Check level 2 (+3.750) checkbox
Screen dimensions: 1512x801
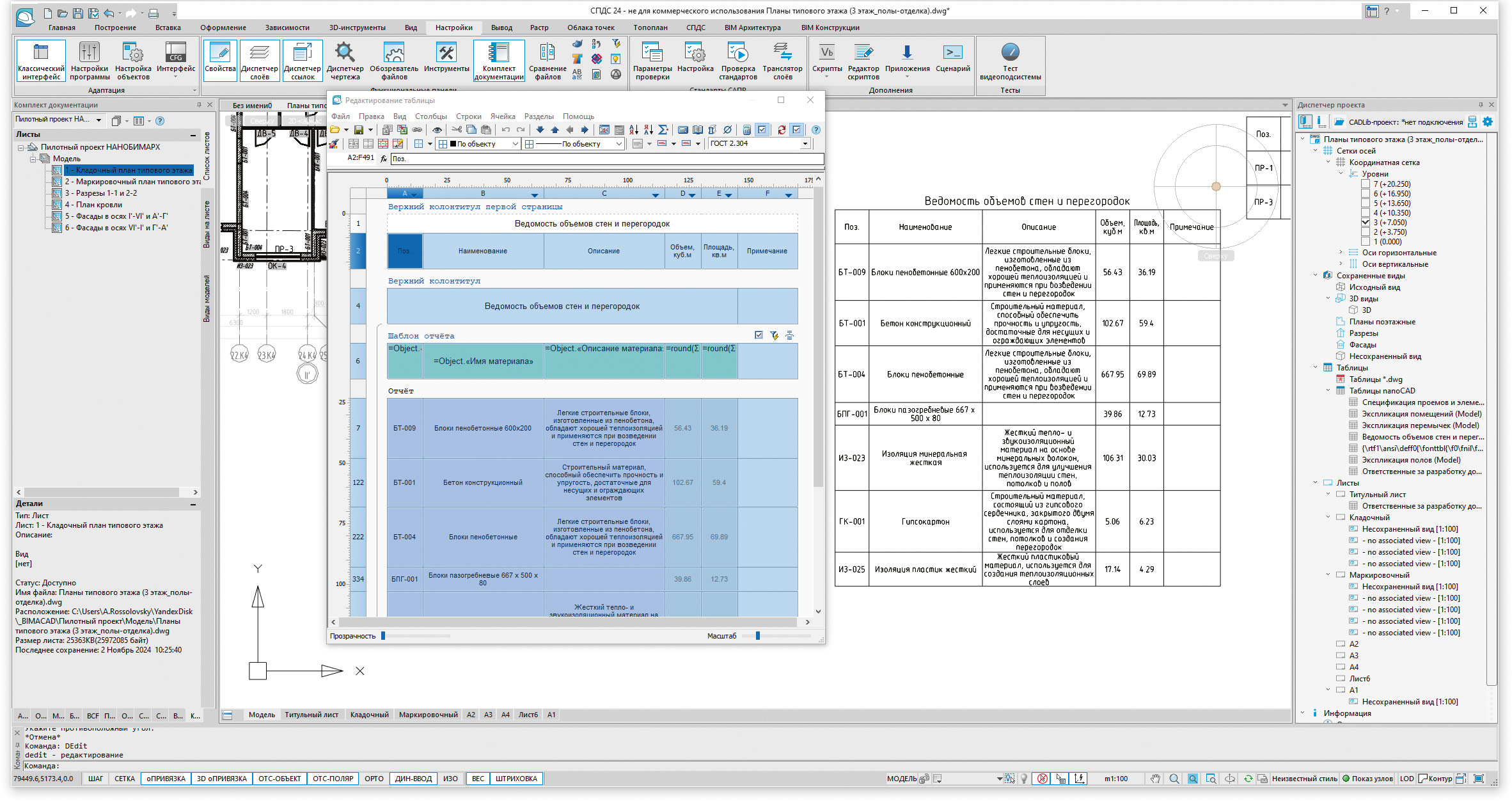click(1366, 232)
